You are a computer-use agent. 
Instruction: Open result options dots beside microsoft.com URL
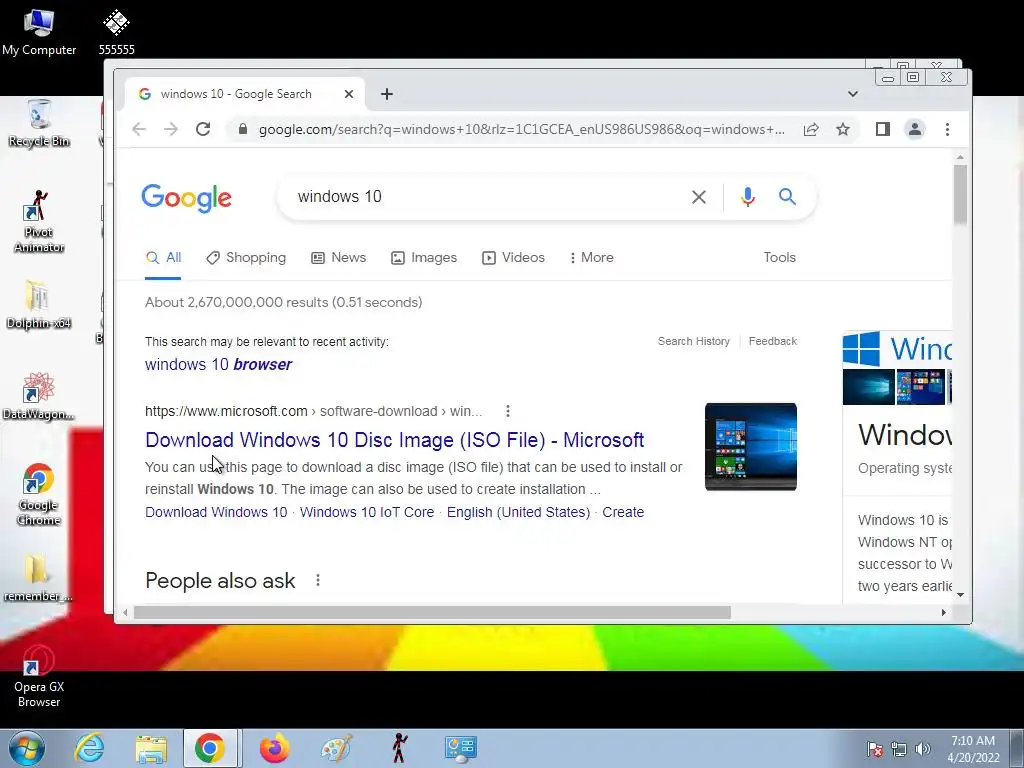tap(507, 411)
